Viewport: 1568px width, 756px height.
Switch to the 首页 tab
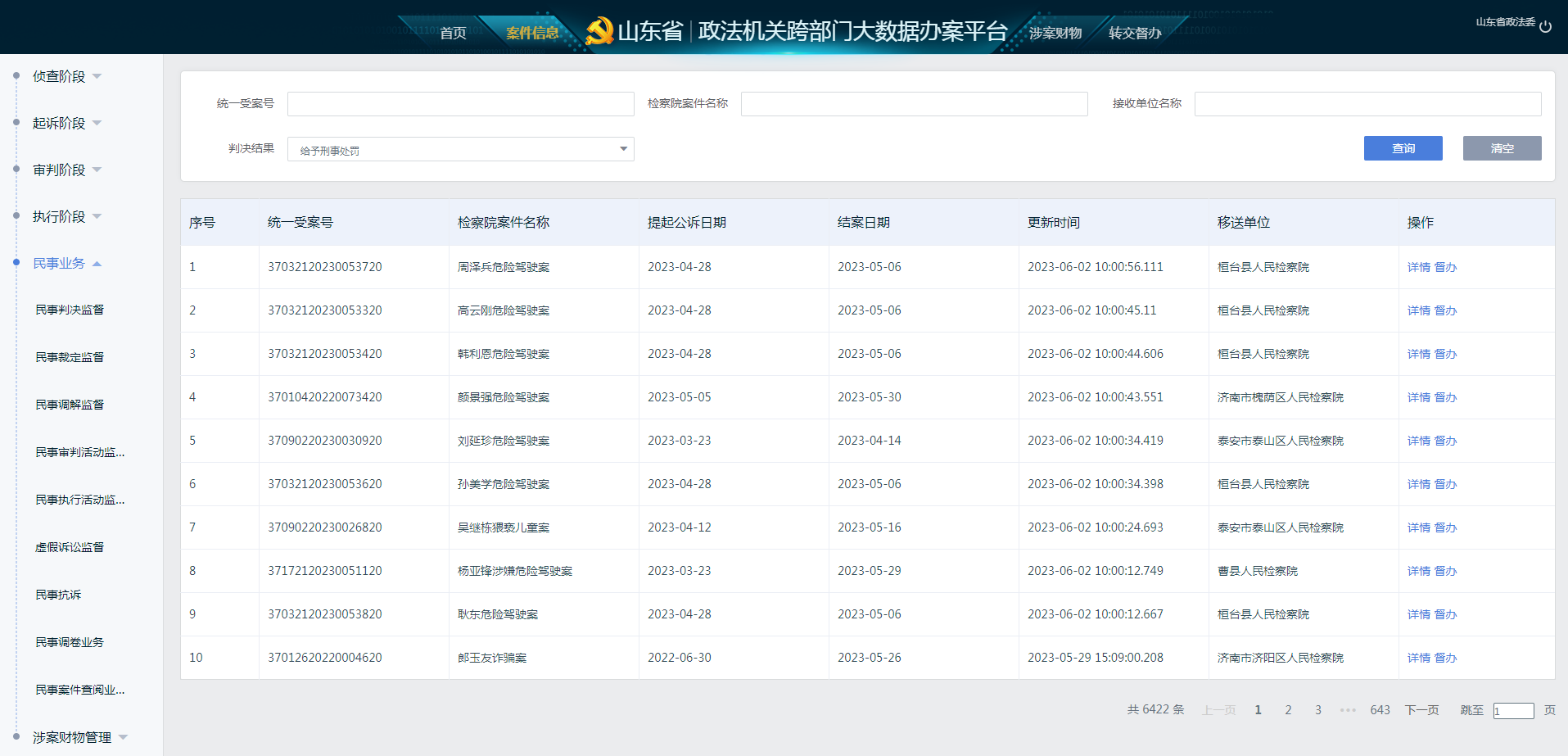453,33
